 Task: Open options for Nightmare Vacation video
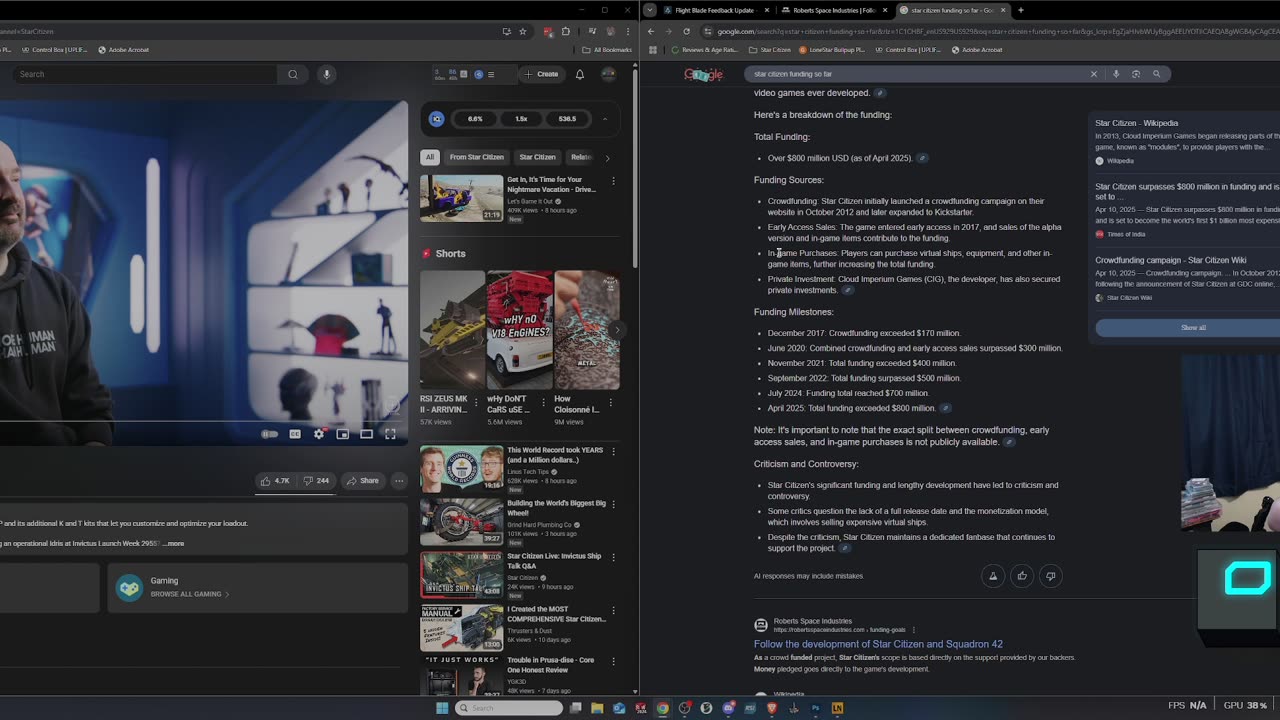613,181
